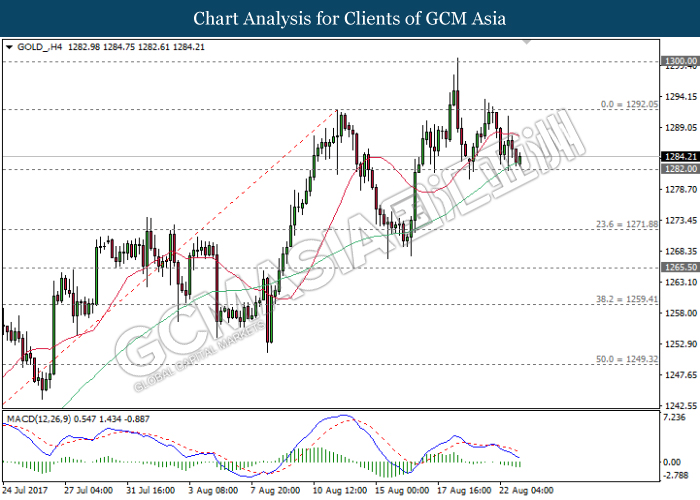Screen dimensions: 700x500
Task: Click the 24 Jul 2017 date label
Action: pos(25,490)
